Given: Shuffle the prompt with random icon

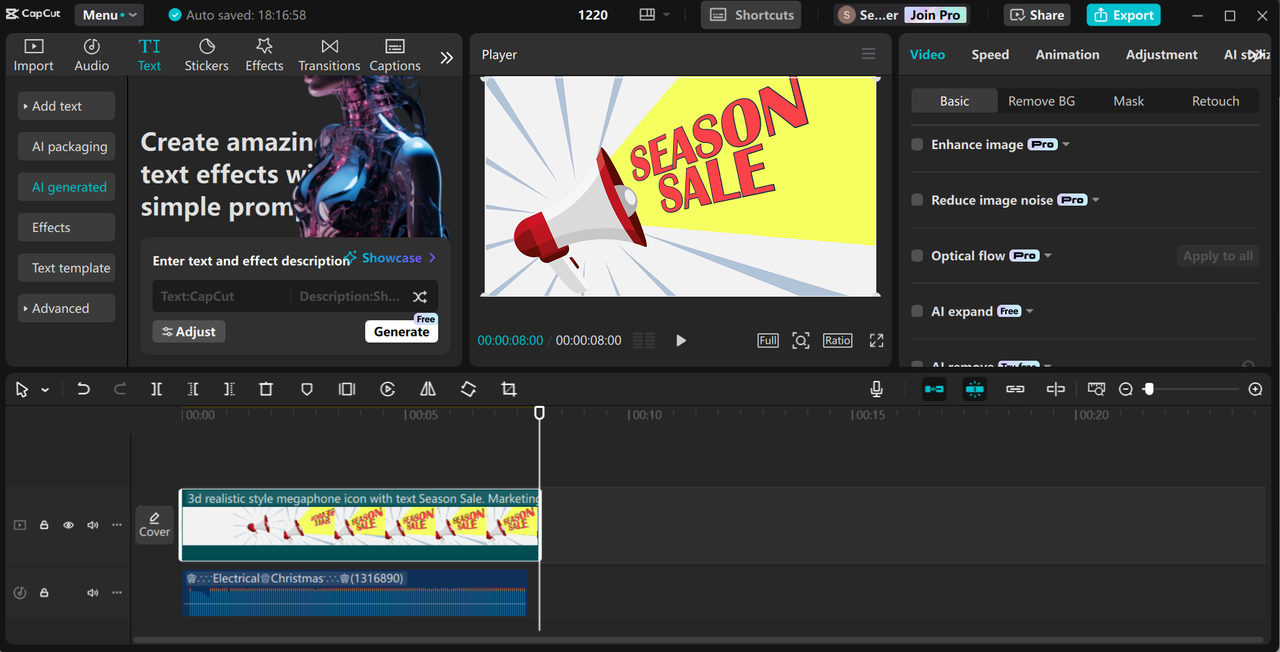Looking at the screenshot, I should pos(420,296).
